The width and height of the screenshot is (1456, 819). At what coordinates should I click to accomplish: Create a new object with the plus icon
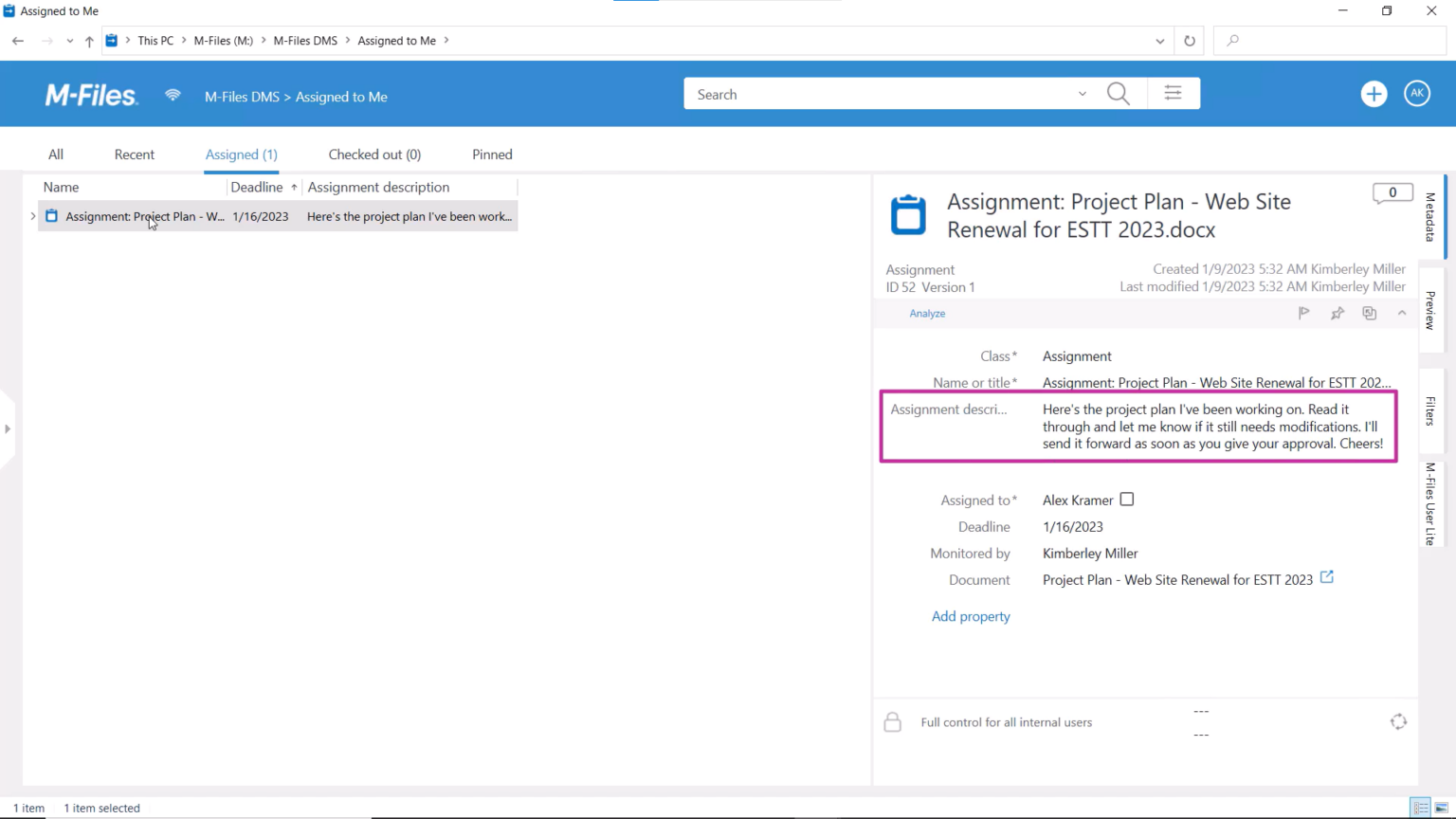point(1374,93)
